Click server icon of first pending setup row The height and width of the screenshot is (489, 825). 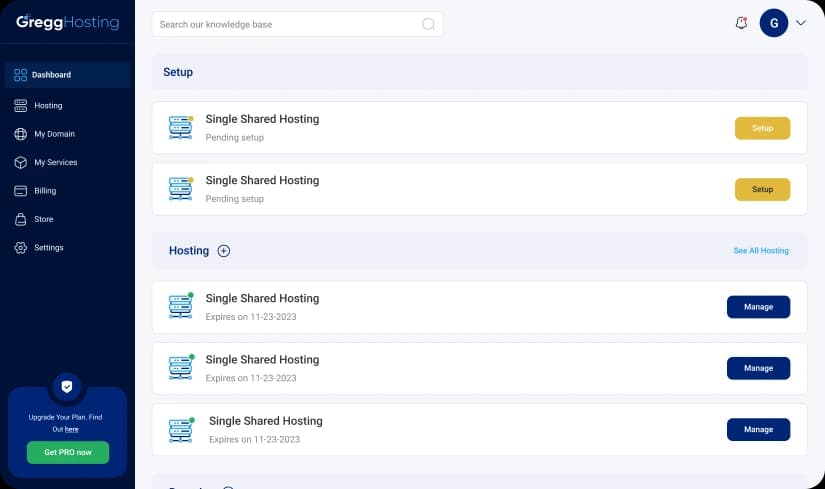(x=181, y=127)
